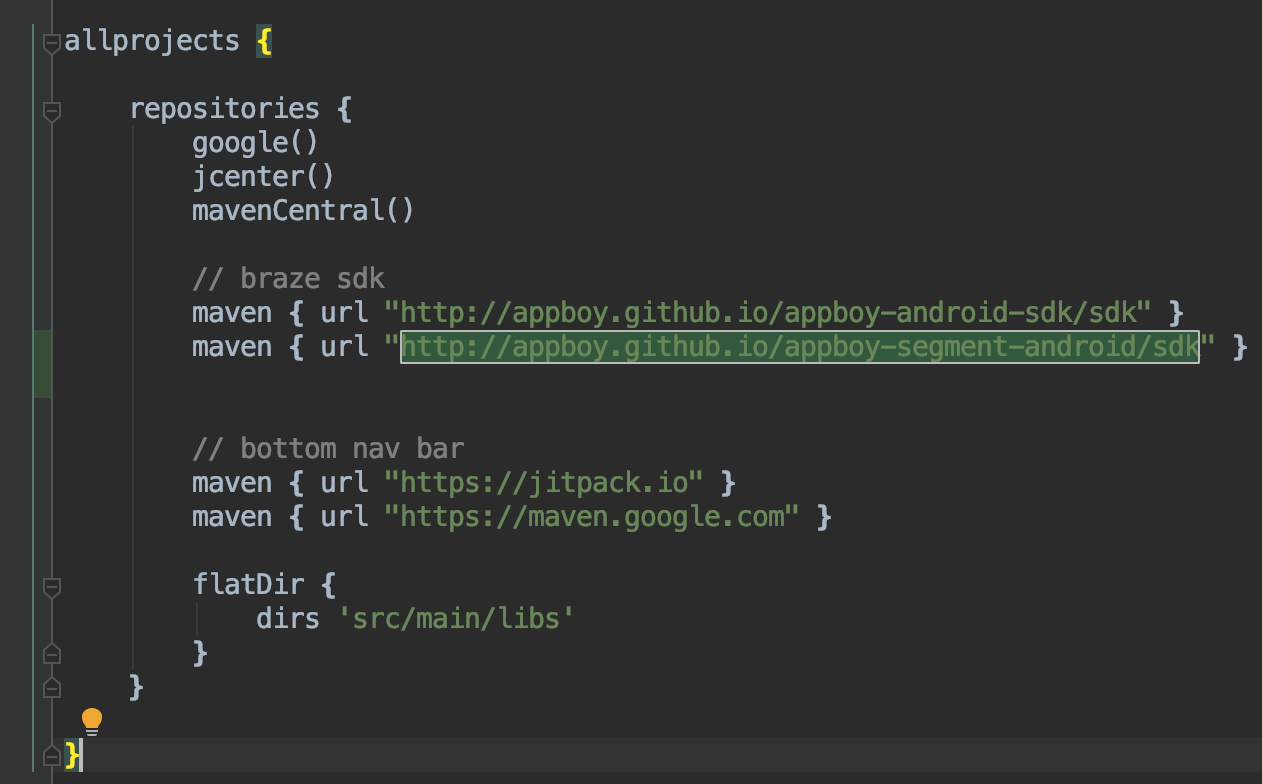
Task: Collapse the allprojects block from the gutter
Action: click(x=51, y=41)
